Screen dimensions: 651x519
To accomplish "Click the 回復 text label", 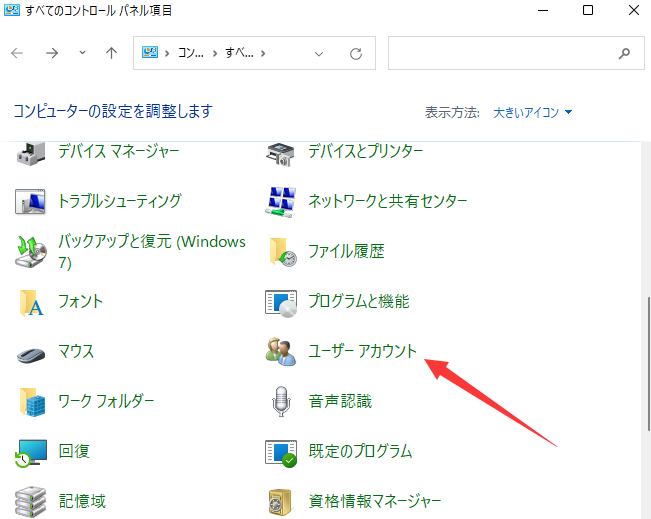I will point(74,451).
